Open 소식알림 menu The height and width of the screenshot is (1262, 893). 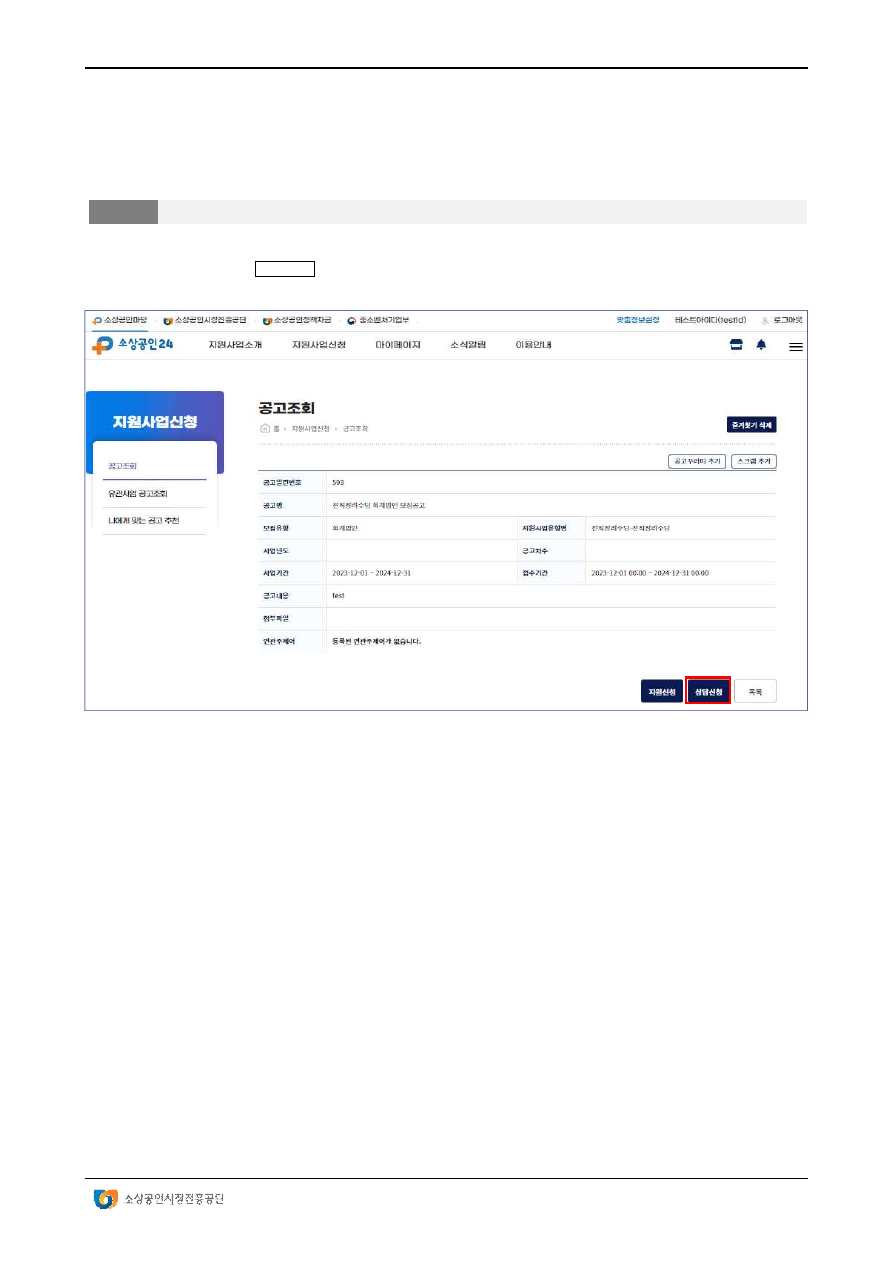point(467,345)
